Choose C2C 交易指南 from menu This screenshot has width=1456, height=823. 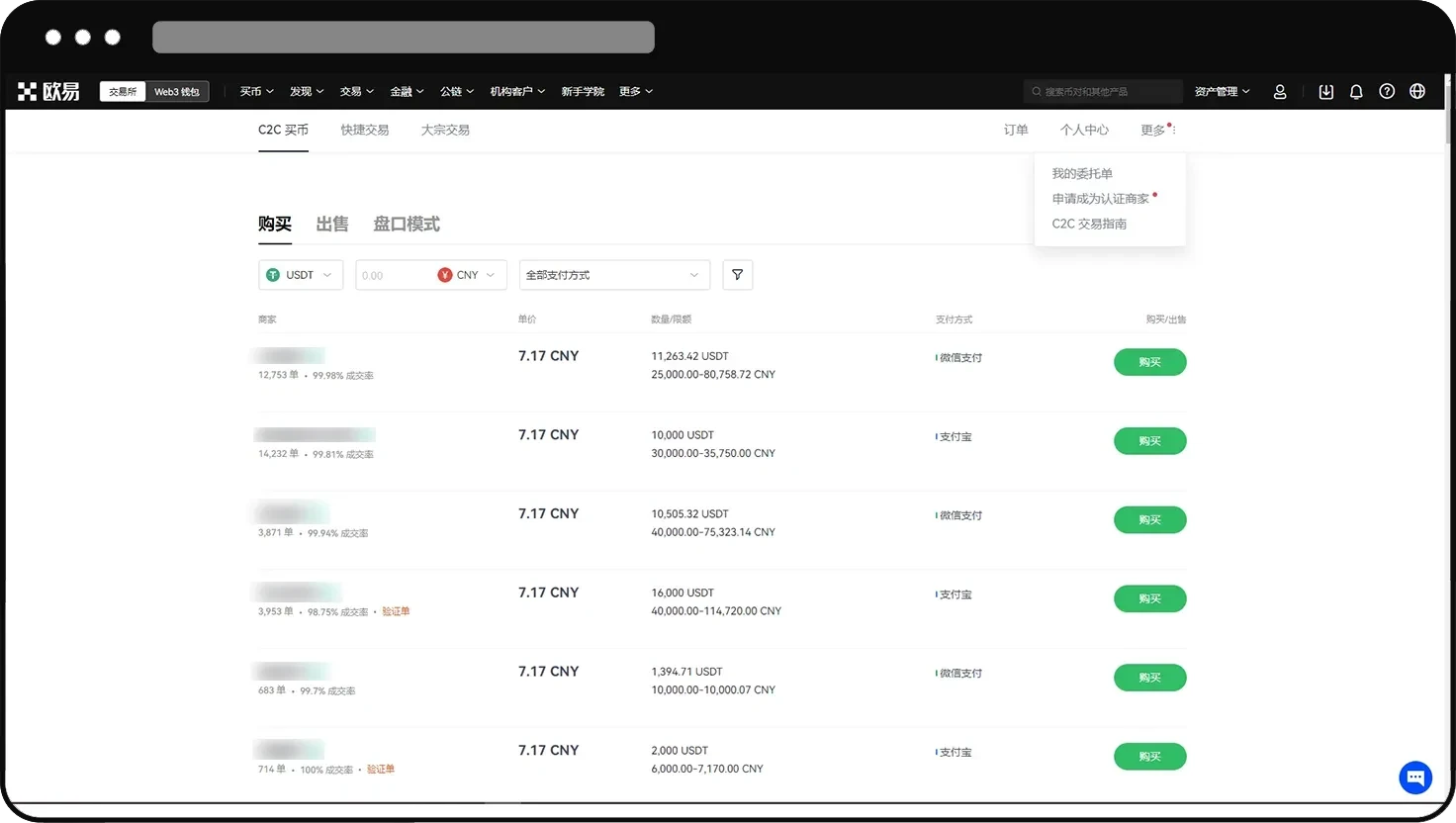pos(1089,224)
